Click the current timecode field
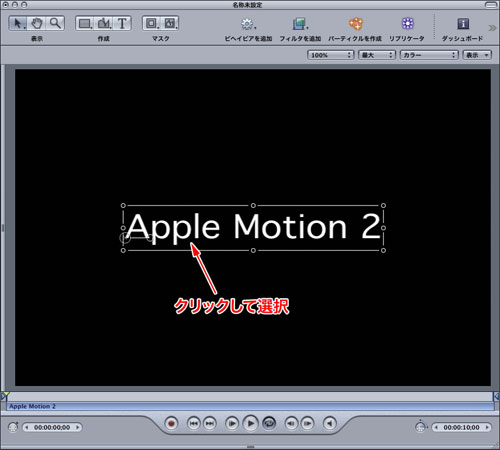500x450 pixels. (52, 427)
